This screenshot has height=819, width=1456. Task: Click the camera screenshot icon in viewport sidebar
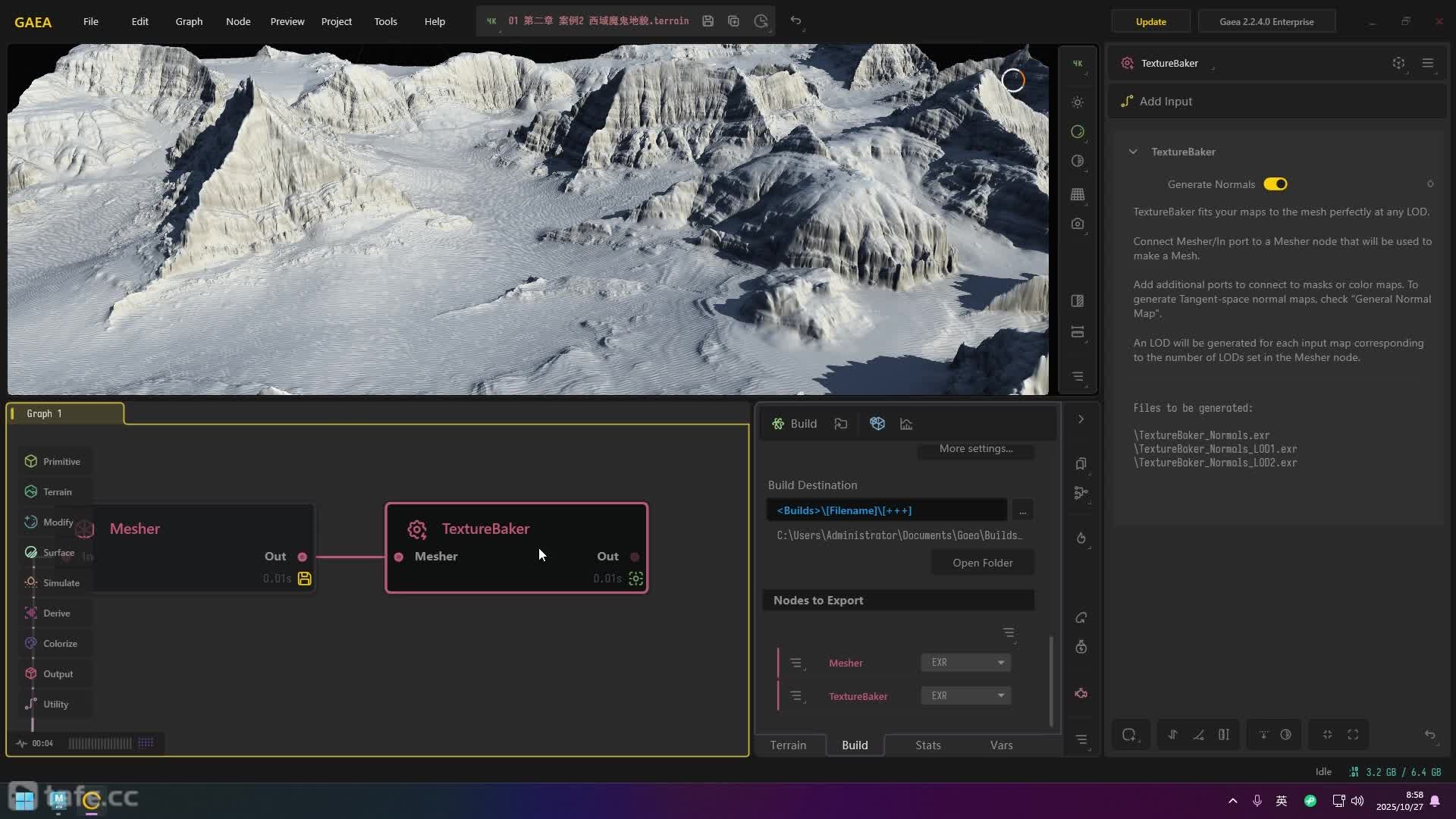[x=1078, y=224]
